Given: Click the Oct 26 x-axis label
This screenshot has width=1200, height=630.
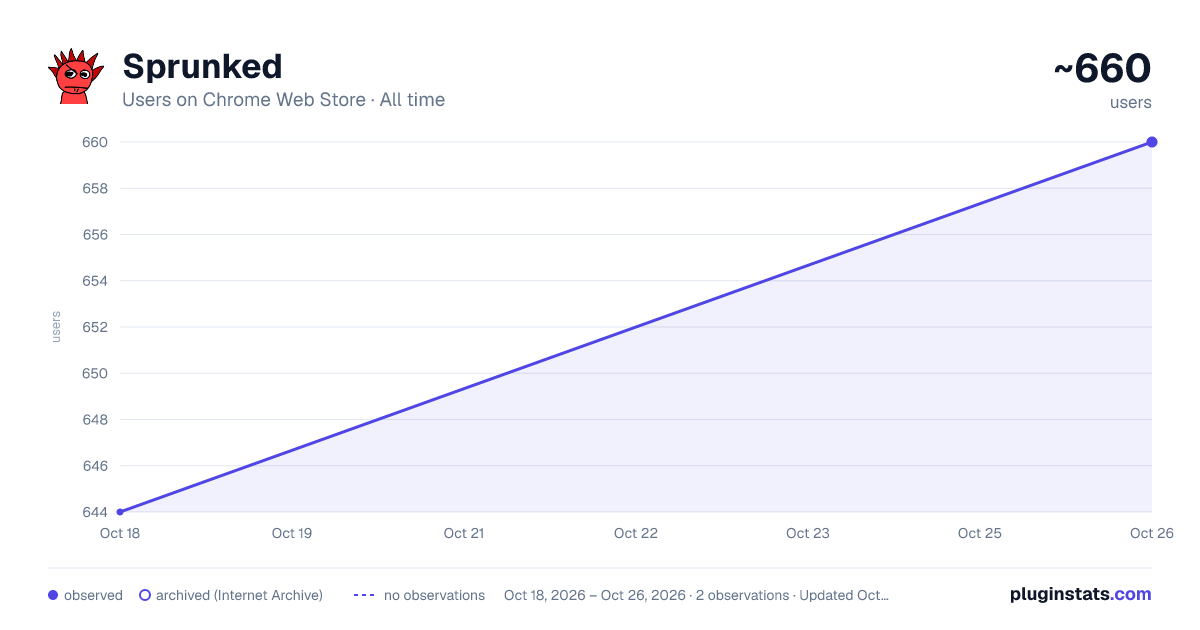Looking at the screenshot, I should point(1150,533).
